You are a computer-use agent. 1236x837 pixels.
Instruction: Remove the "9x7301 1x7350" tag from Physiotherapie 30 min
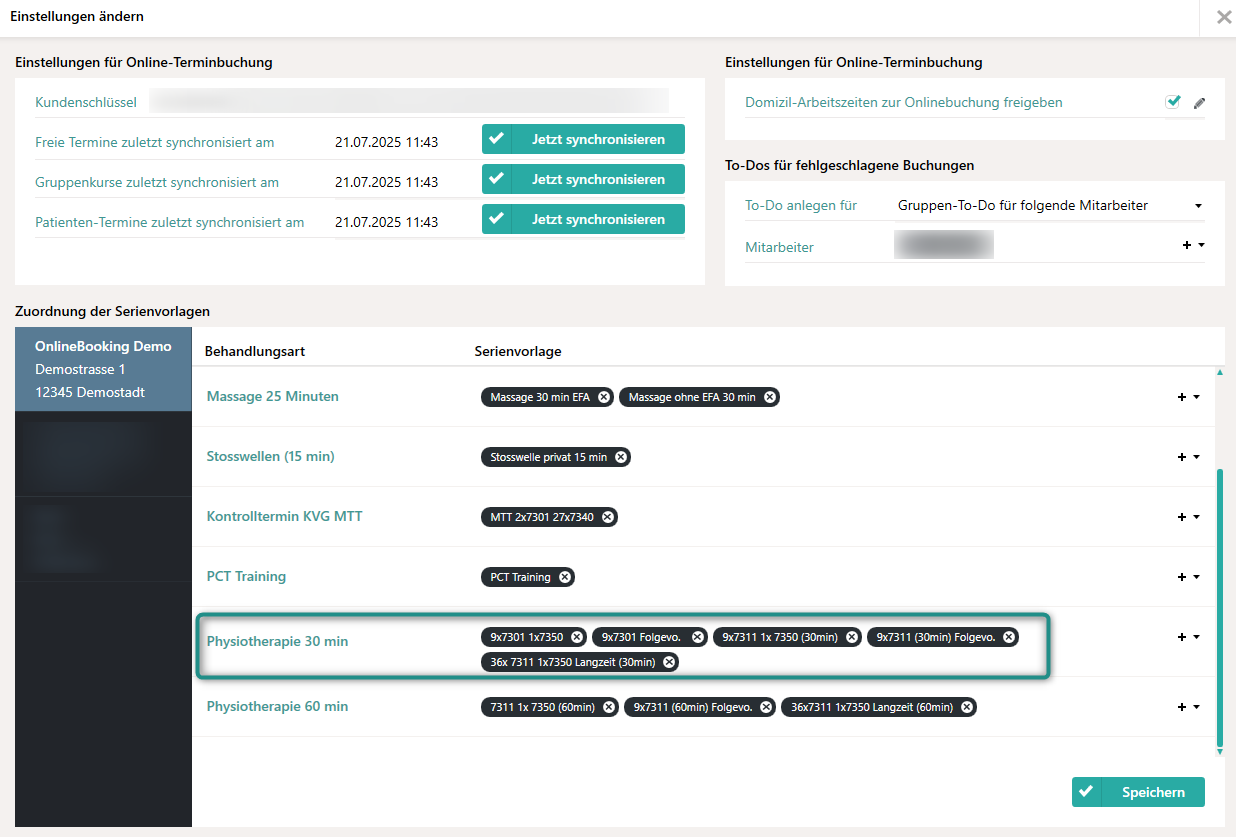[577, 637]
